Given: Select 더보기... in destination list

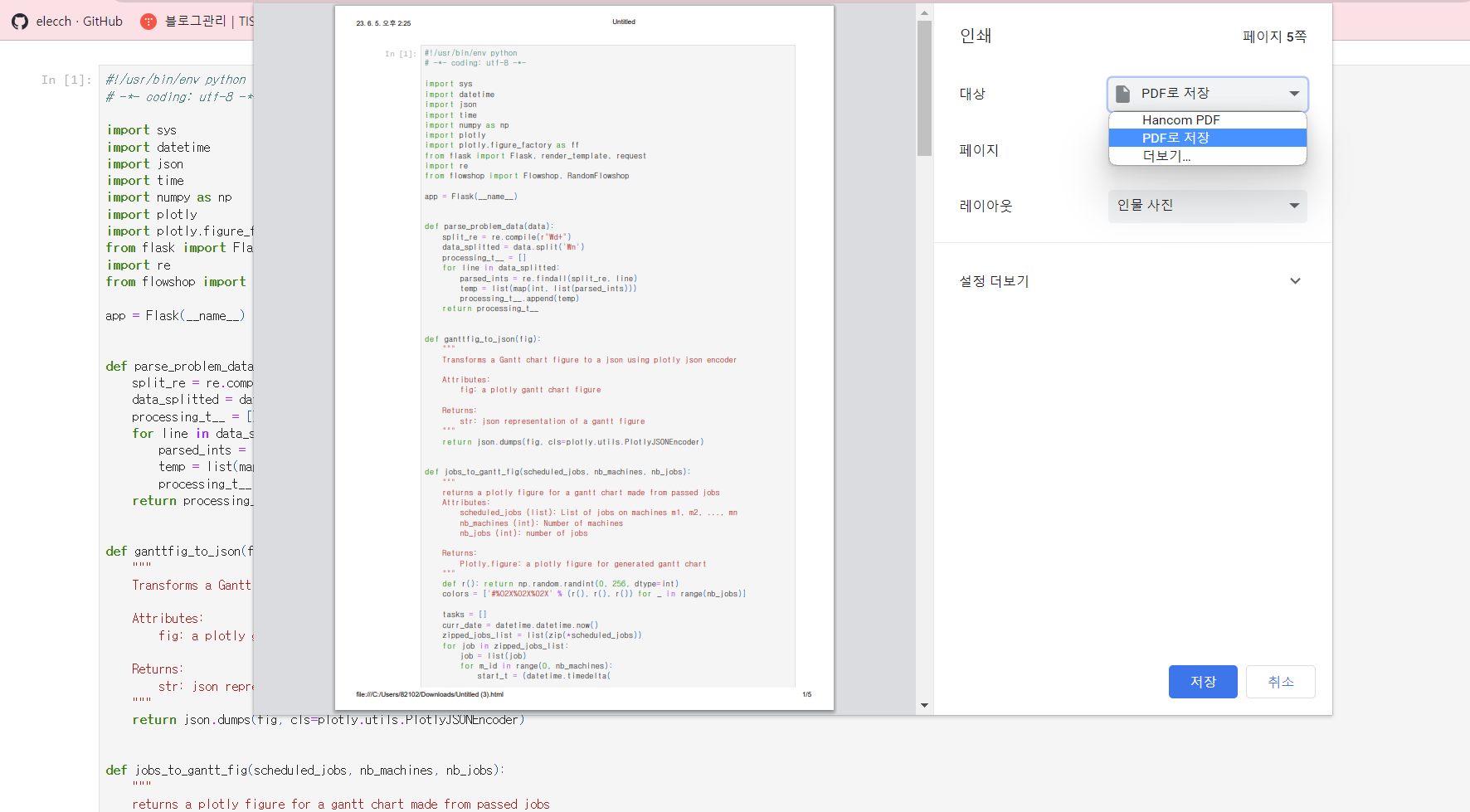Looking at the screenshot, I should 1207,156.
